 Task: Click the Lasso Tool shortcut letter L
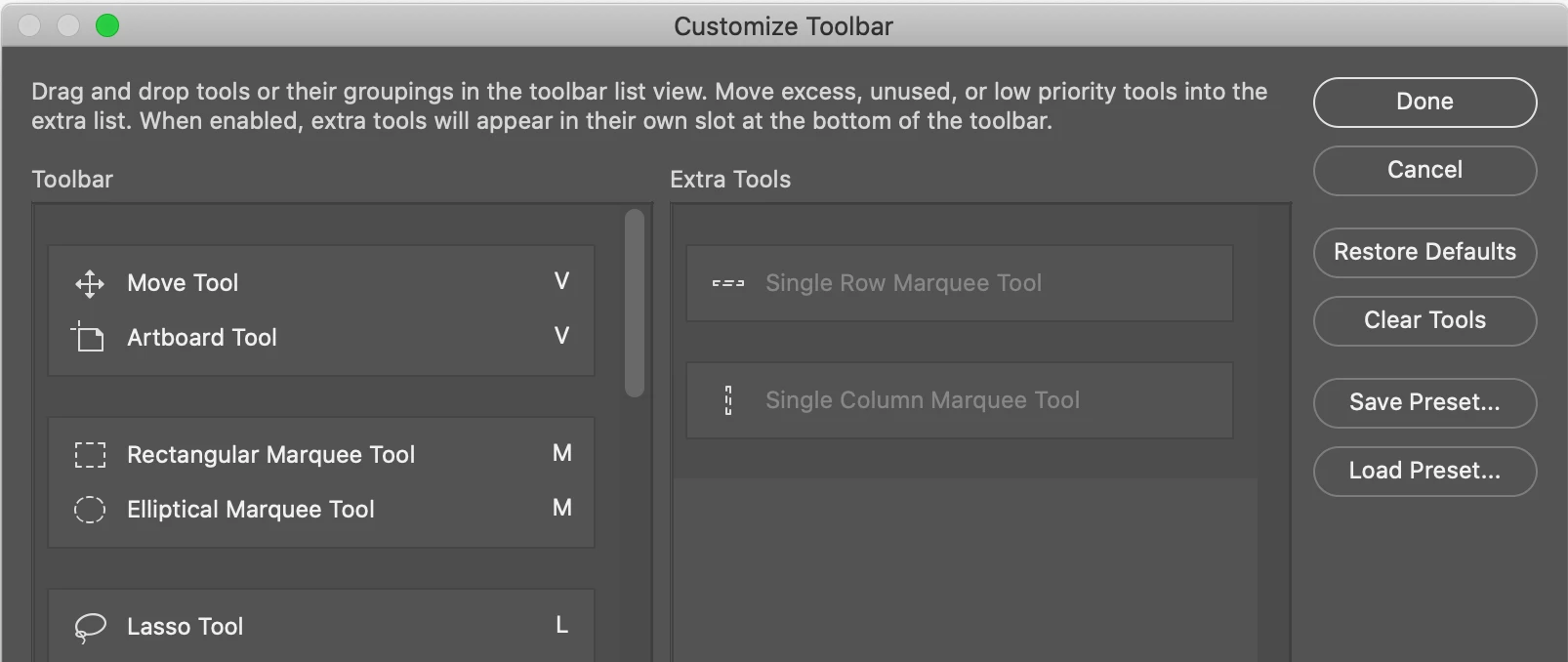(561, 626)
